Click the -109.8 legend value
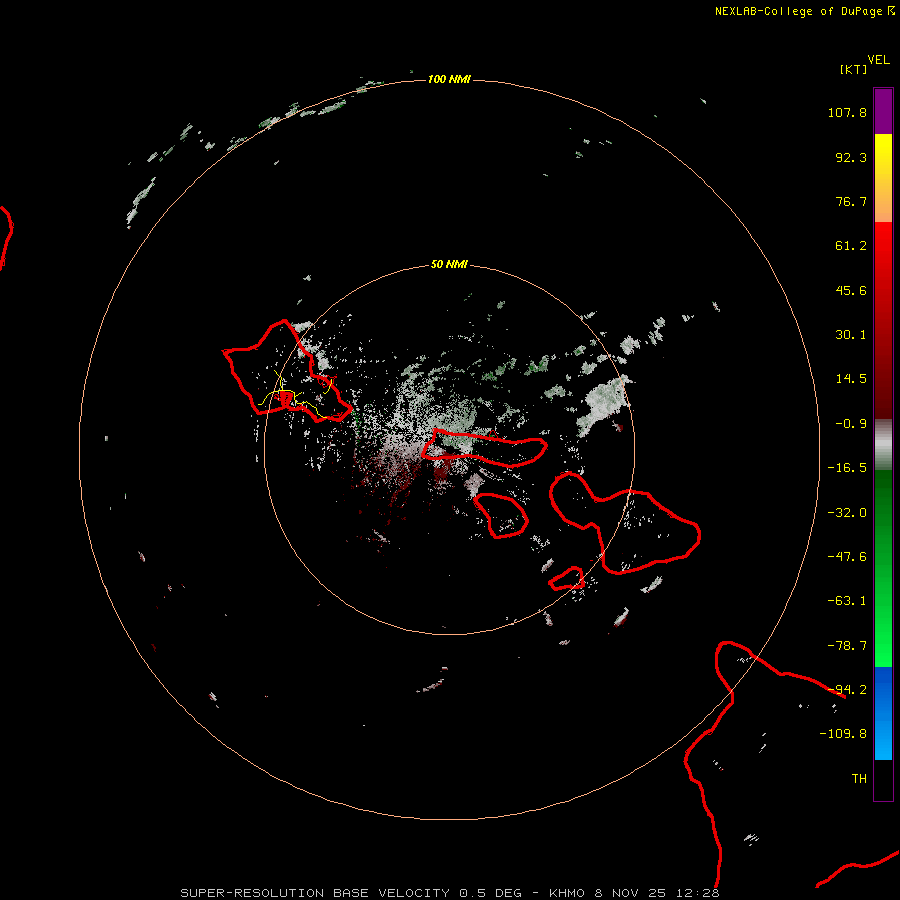This screenshot has height=900, width=900. point(844,734)
